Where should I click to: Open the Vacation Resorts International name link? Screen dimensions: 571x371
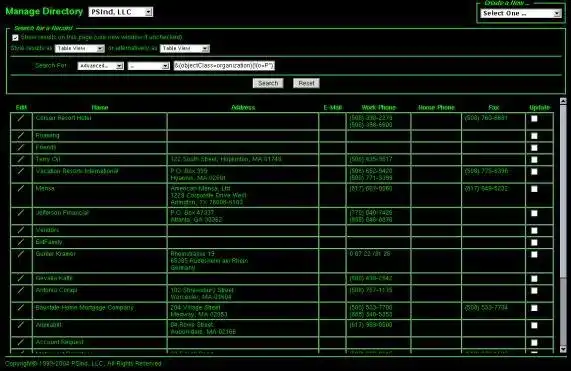(x=77, y=171)
